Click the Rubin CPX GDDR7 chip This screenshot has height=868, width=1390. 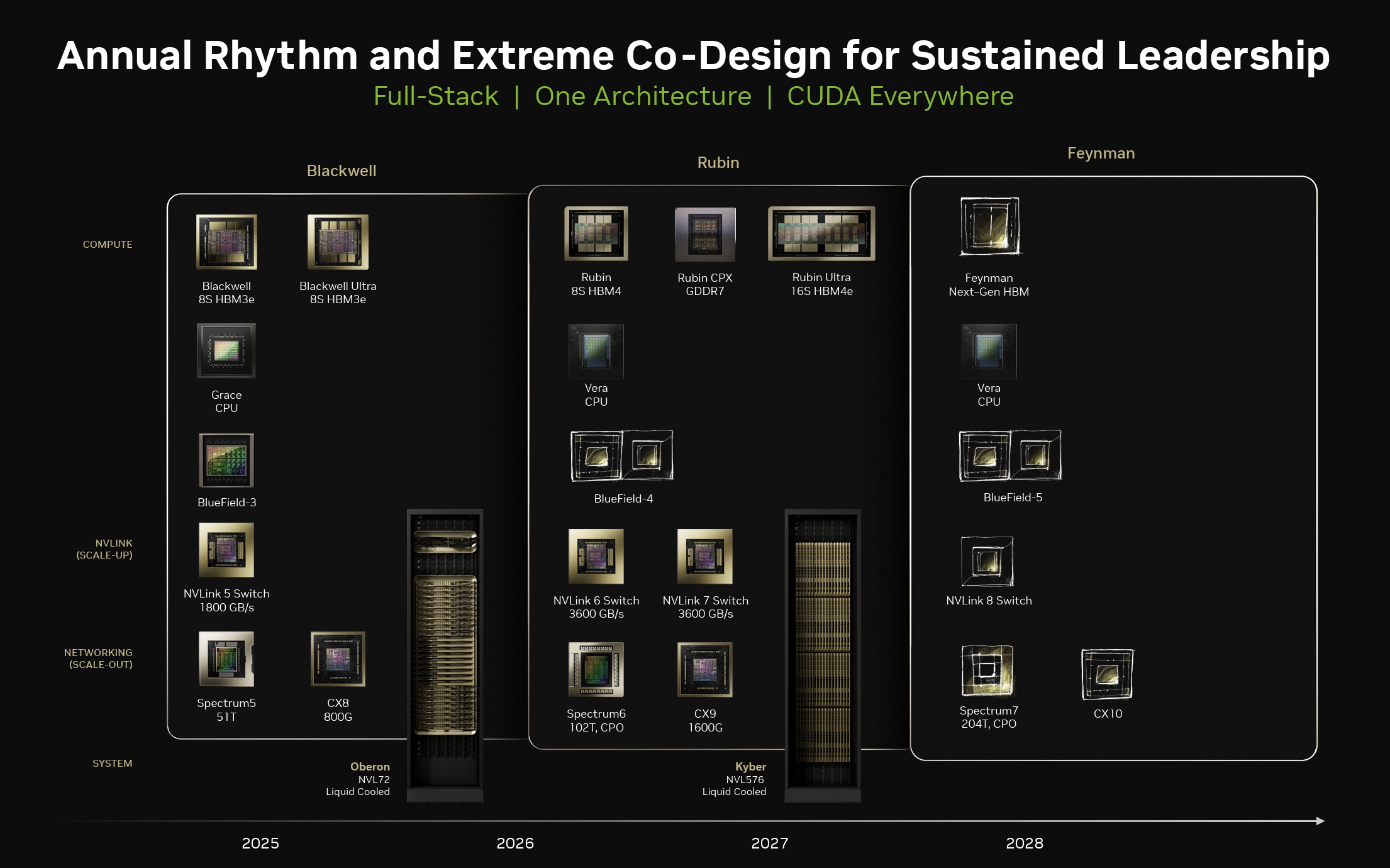tap(705, 234)
